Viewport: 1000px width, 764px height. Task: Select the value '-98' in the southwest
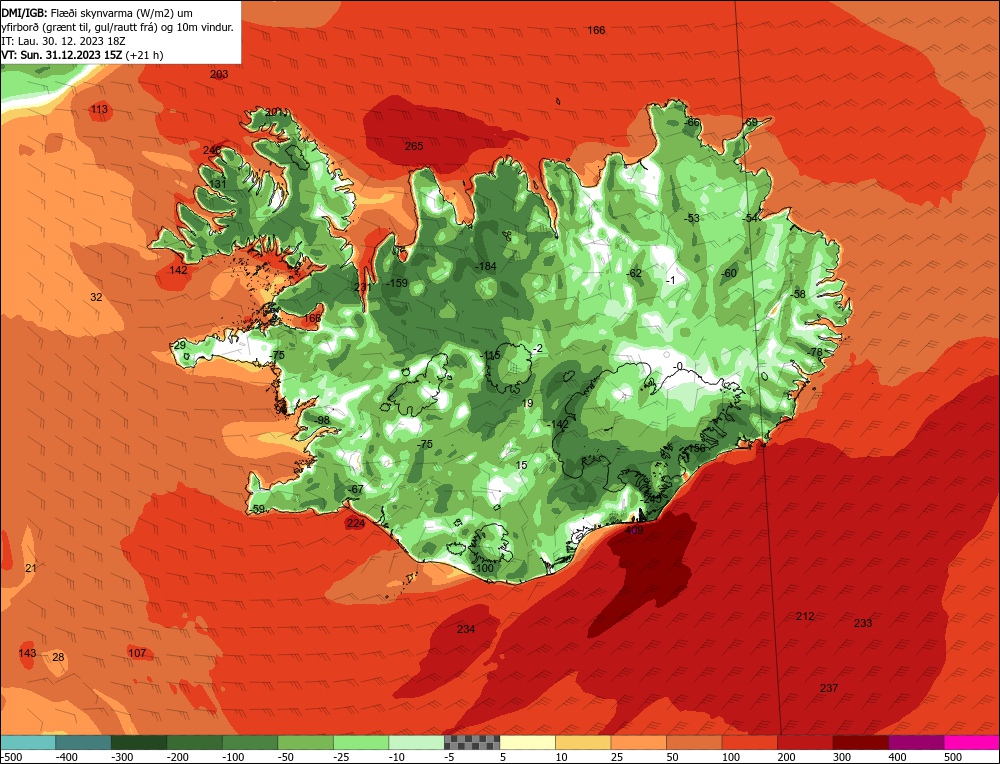click(321, 420)
